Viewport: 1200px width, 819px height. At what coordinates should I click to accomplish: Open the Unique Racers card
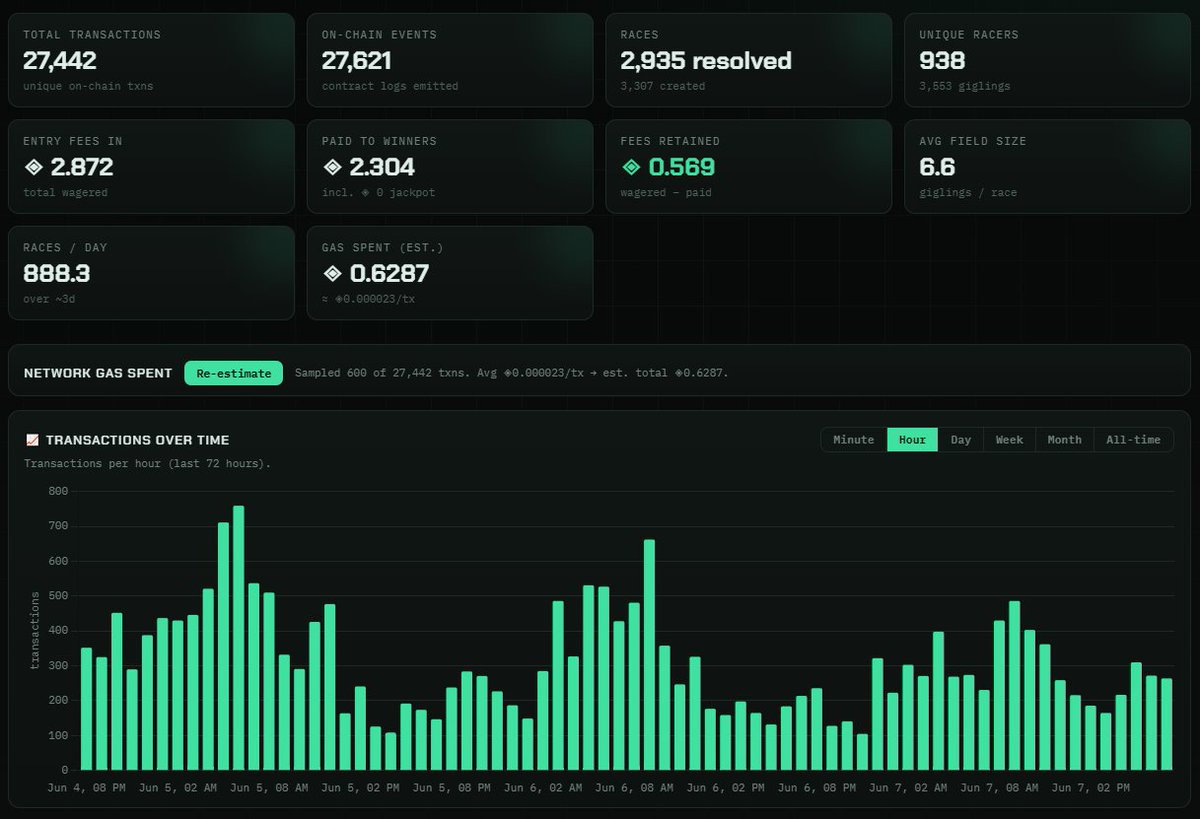pos(1047,60)
